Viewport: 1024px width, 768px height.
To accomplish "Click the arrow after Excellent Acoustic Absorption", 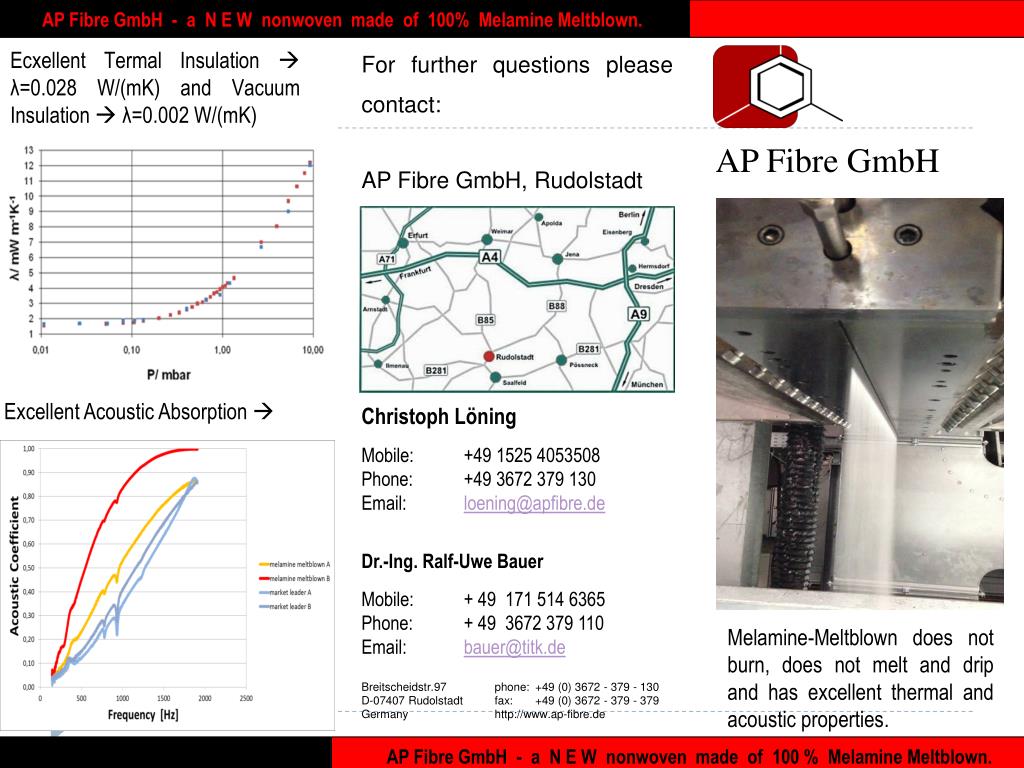I will 263,411.
